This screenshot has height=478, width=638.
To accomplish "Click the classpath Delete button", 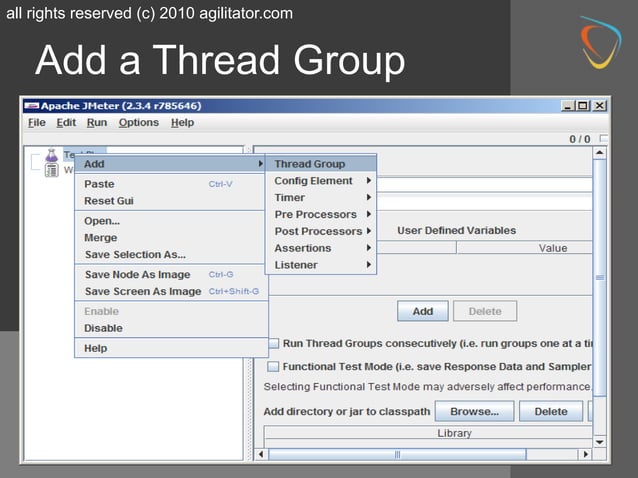I will coord(550,411).
